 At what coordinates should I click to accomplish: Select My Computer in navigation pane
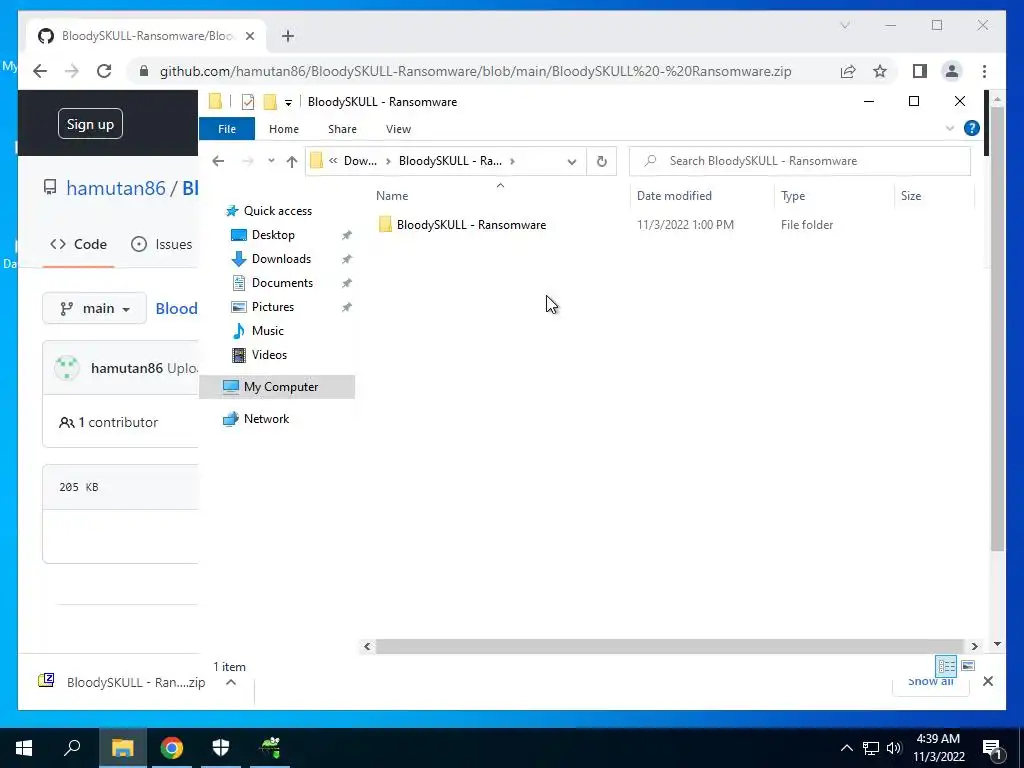277,387
